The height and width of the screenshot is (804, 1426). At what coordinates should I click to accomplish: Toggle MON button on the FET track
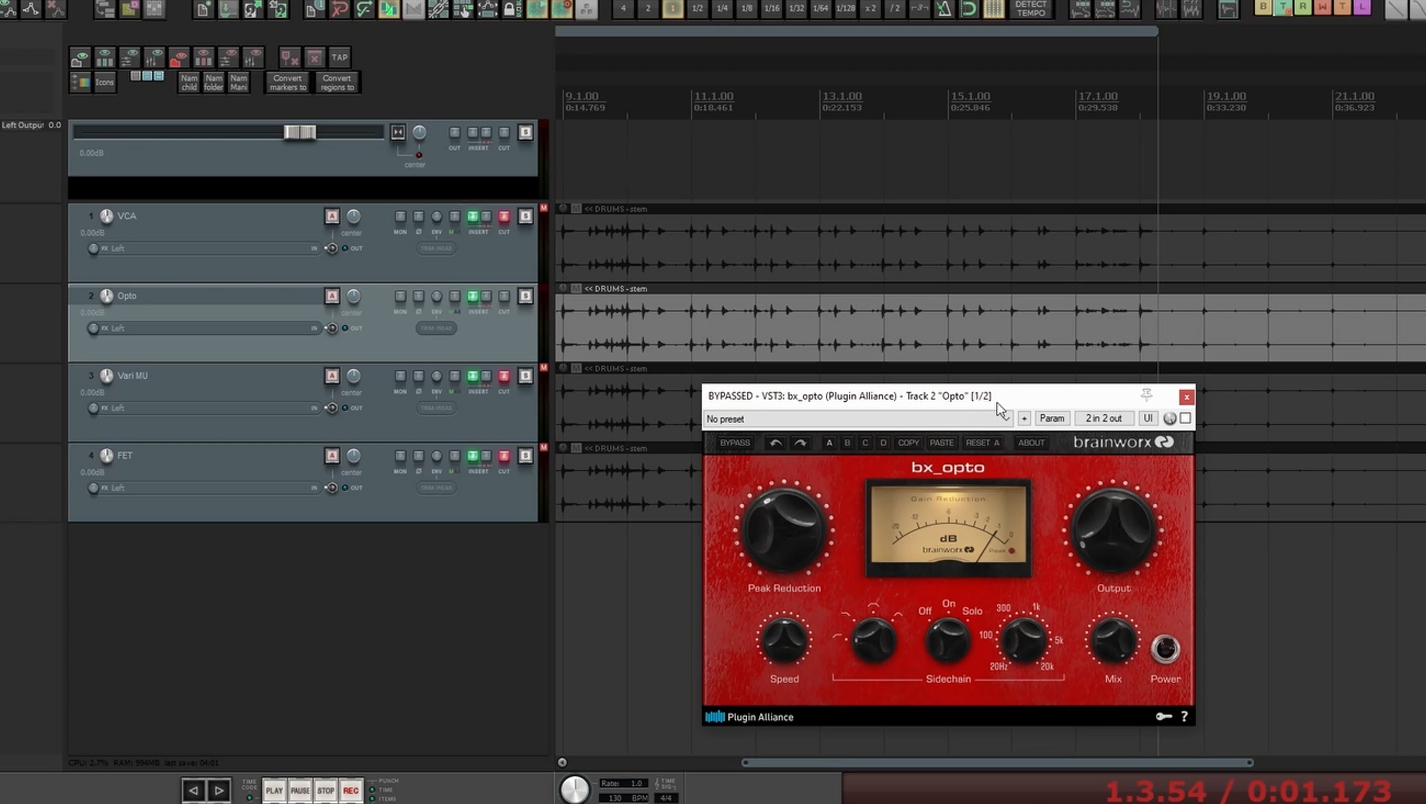401,456
